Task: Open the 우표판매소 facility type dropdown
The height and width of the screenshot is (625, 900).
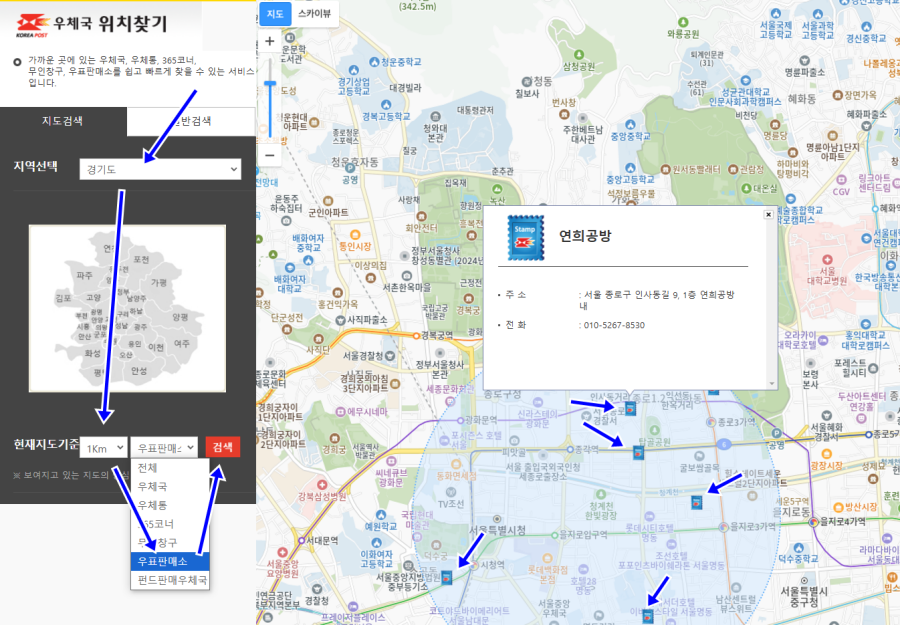Action: [164, 448]
